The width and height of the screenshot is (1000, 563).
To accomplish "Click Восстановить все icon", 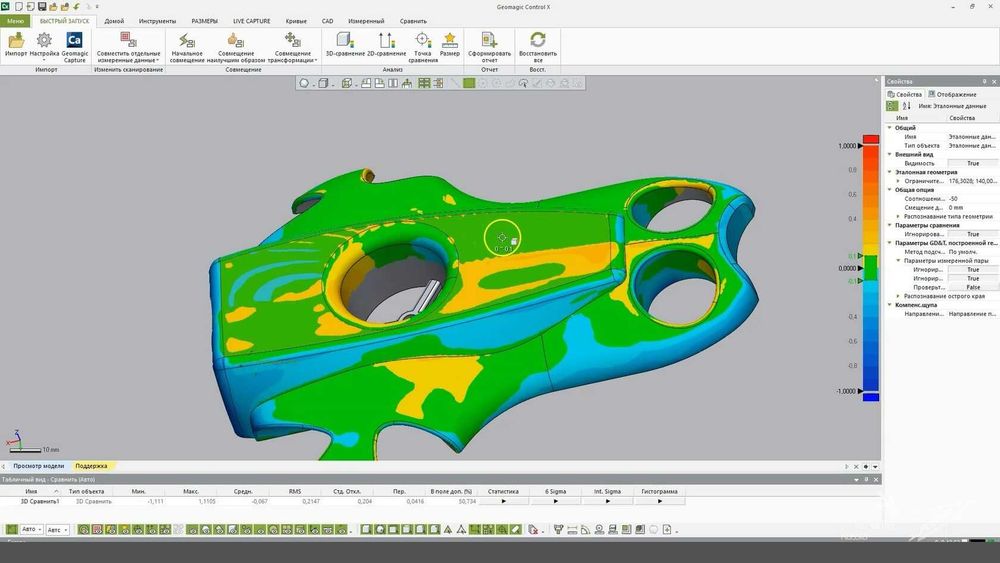I will coord(538,41).
